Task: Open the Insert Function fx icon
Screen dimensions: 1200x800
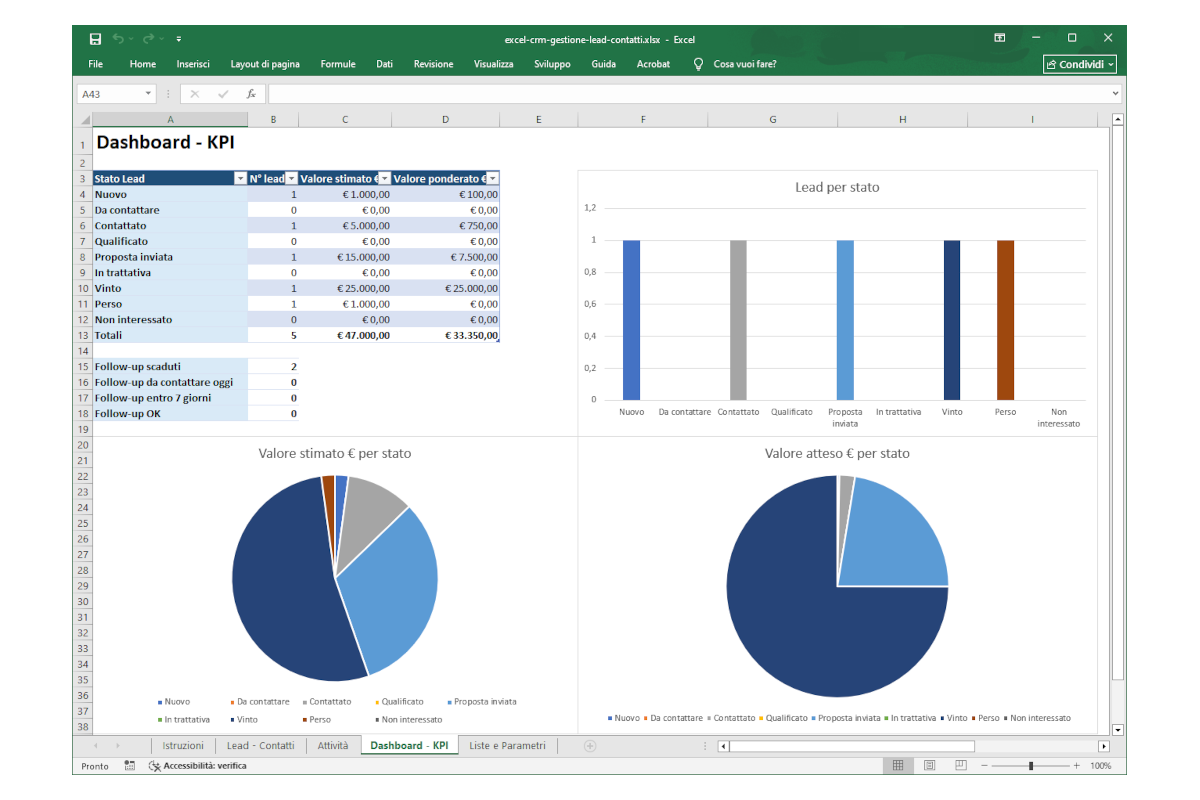Action: coord(251,94)
